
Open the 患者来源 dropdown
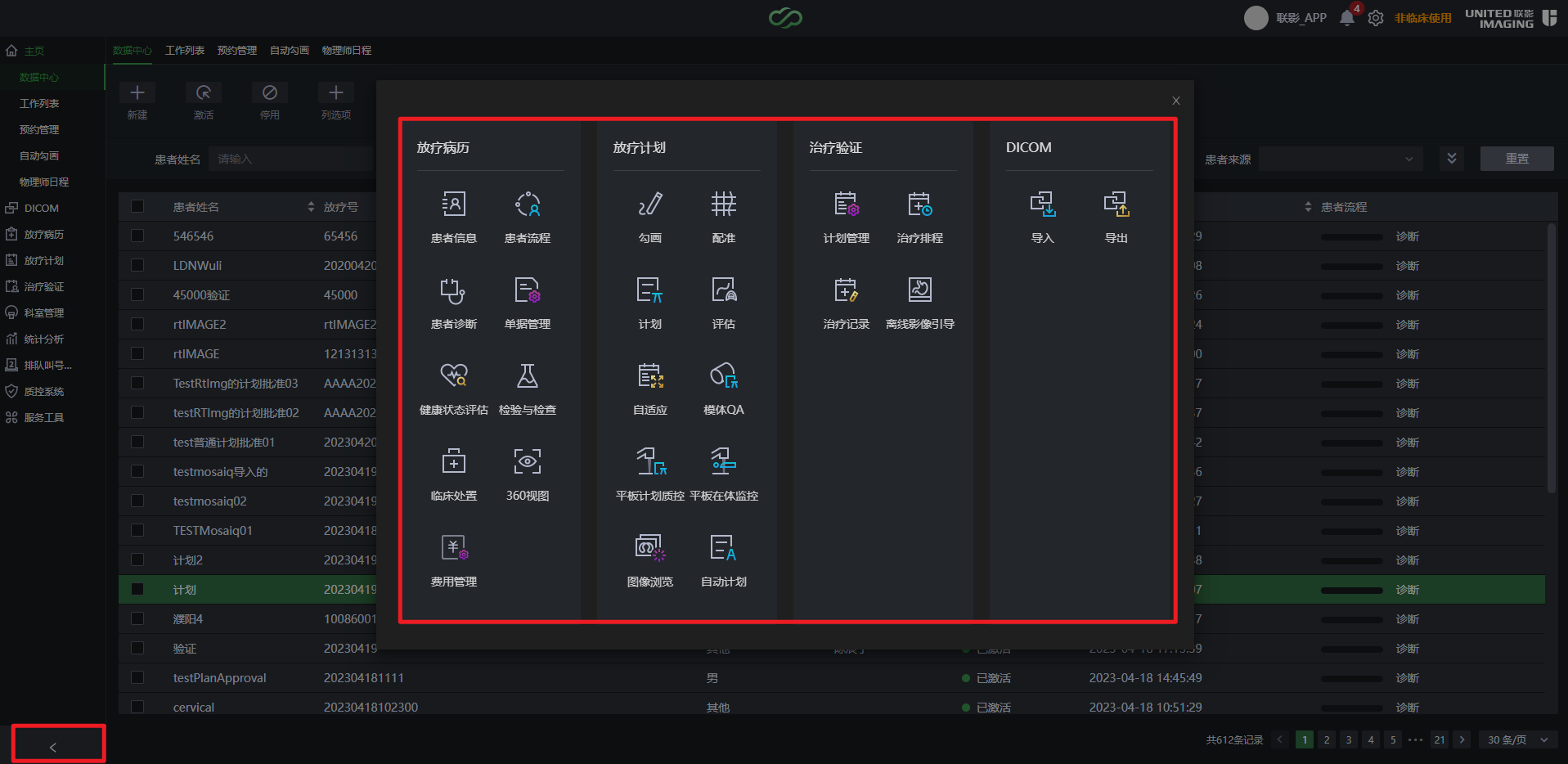click(1340, 160)
